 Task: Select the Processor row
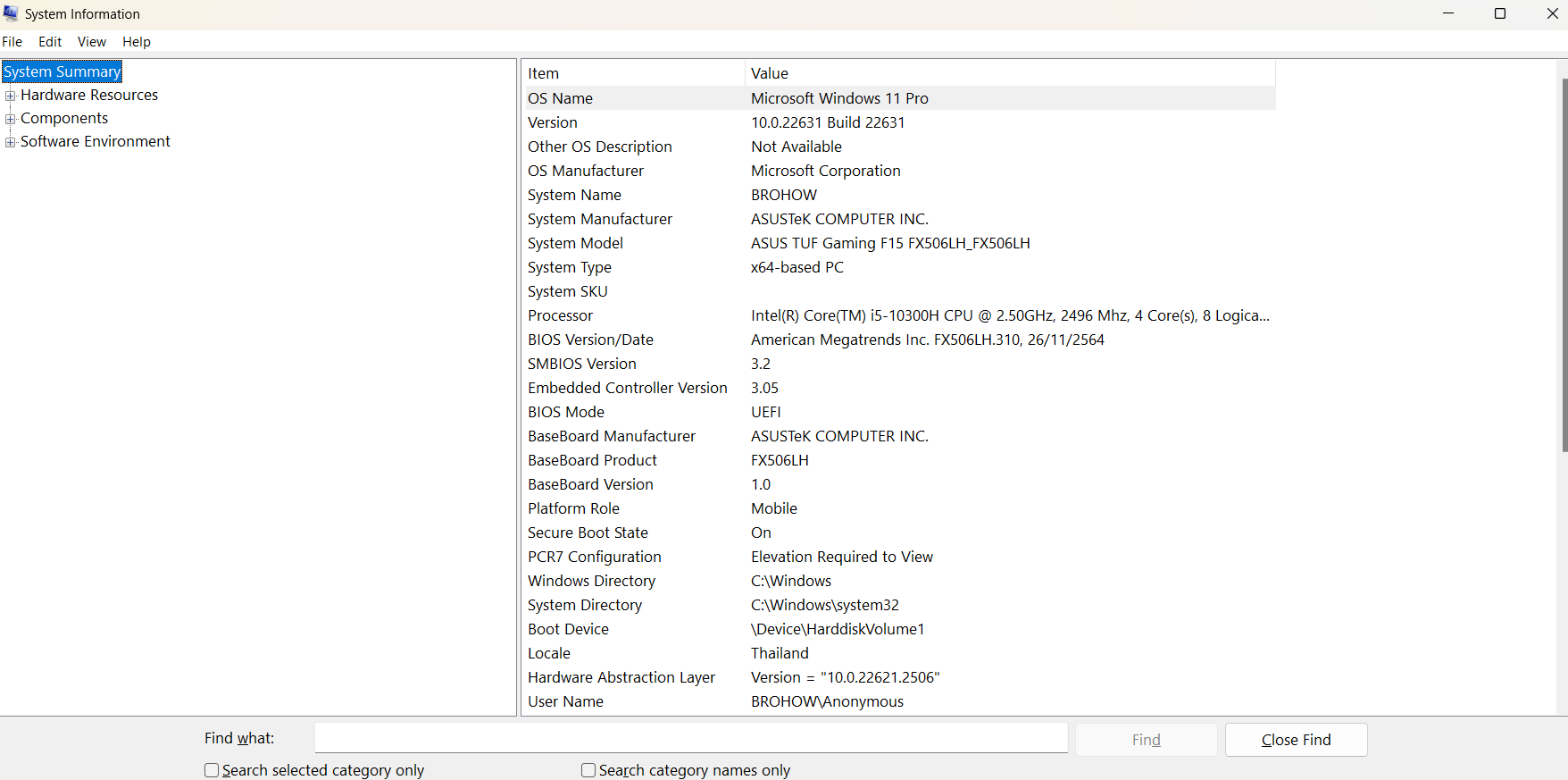point(899,315)
